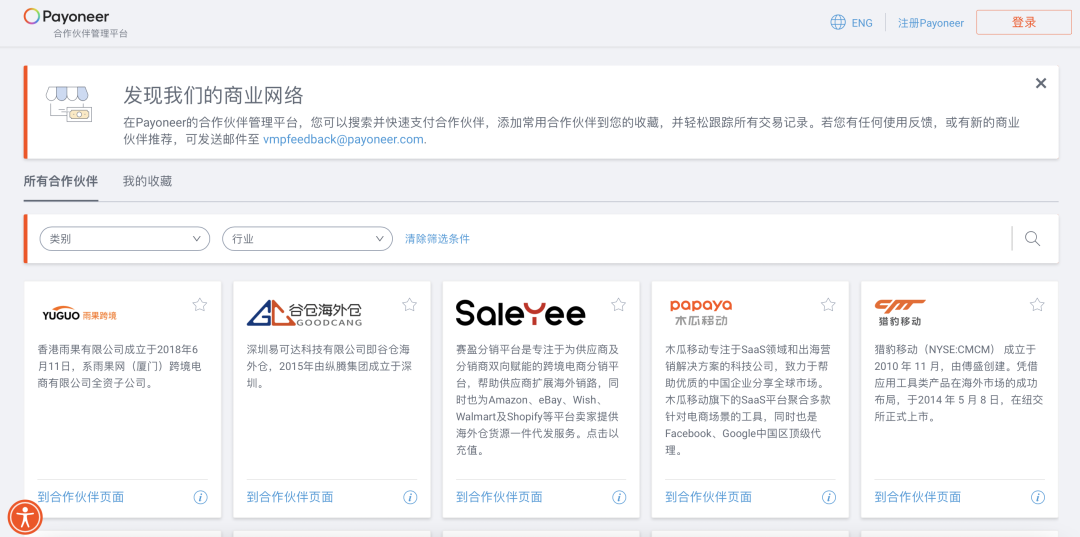Favorite the 谷仓海外仓 card star

tap(409, 304)
